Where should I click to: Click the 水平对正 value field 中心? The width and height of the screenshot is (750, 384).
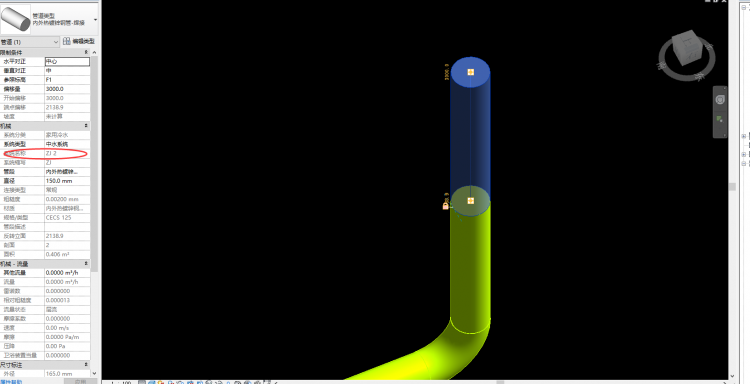tap(67, 61)
